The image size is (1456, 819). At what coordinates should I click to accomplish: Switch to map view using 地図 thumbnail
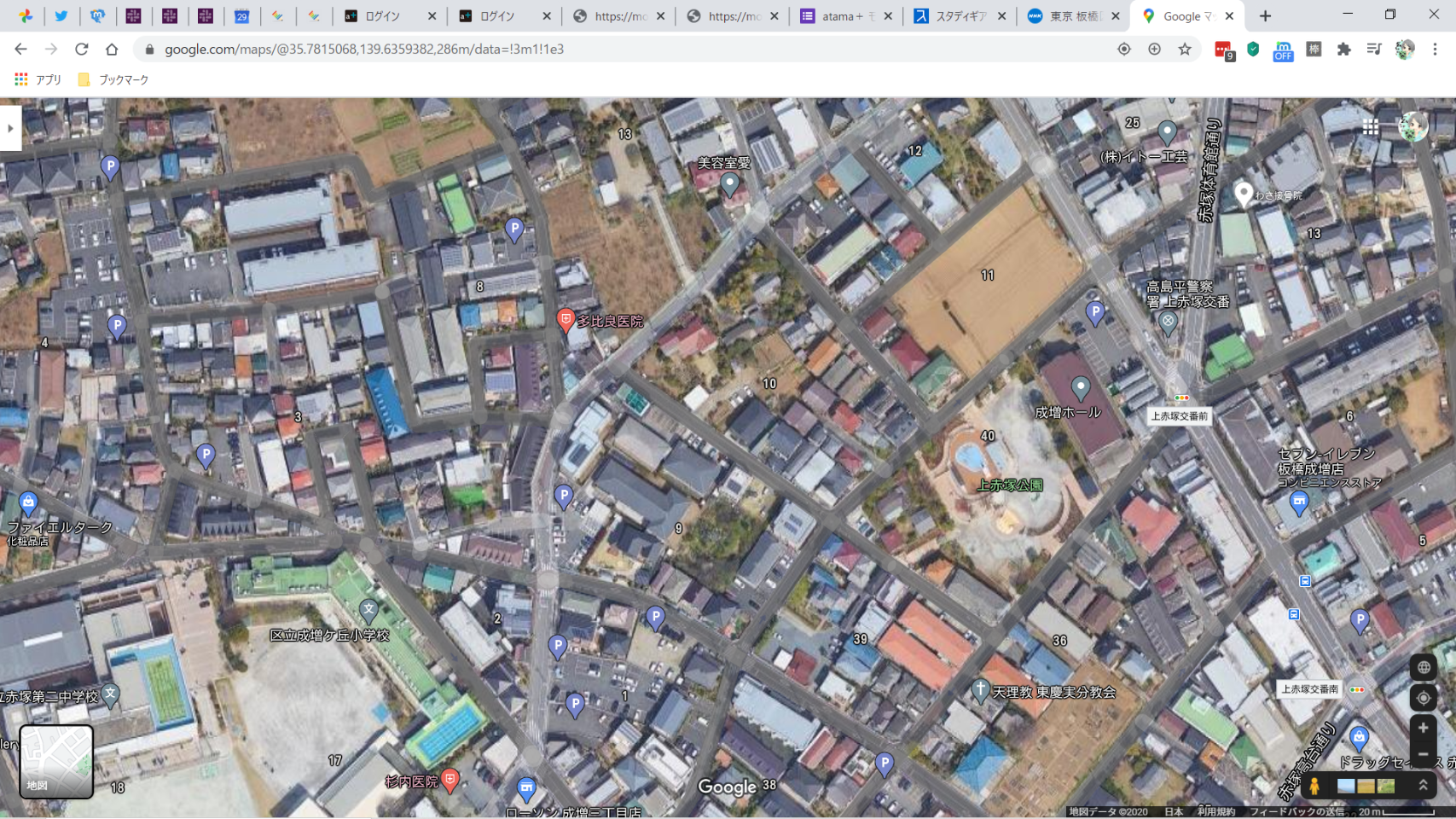(x=56, y=761)
